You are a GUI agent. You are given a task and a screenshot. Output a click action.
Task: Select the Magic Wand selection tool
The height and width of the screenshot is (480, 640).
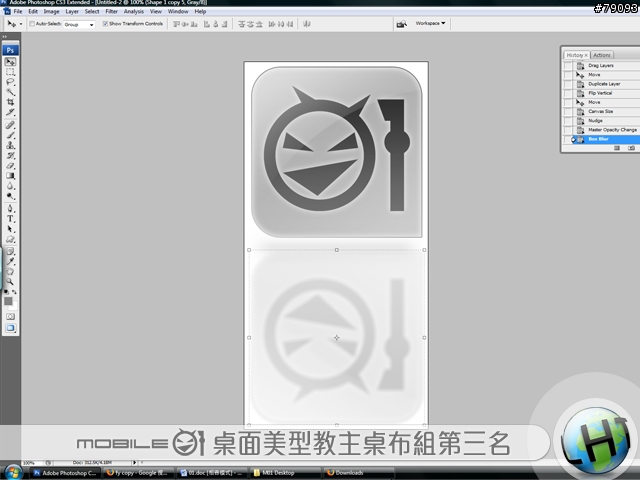pos(10,92)
